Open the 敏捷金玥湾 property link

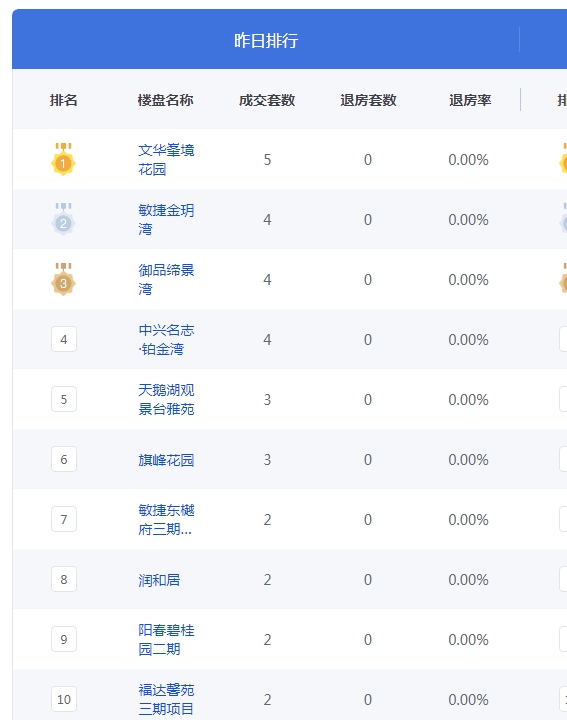pos(166,219)
